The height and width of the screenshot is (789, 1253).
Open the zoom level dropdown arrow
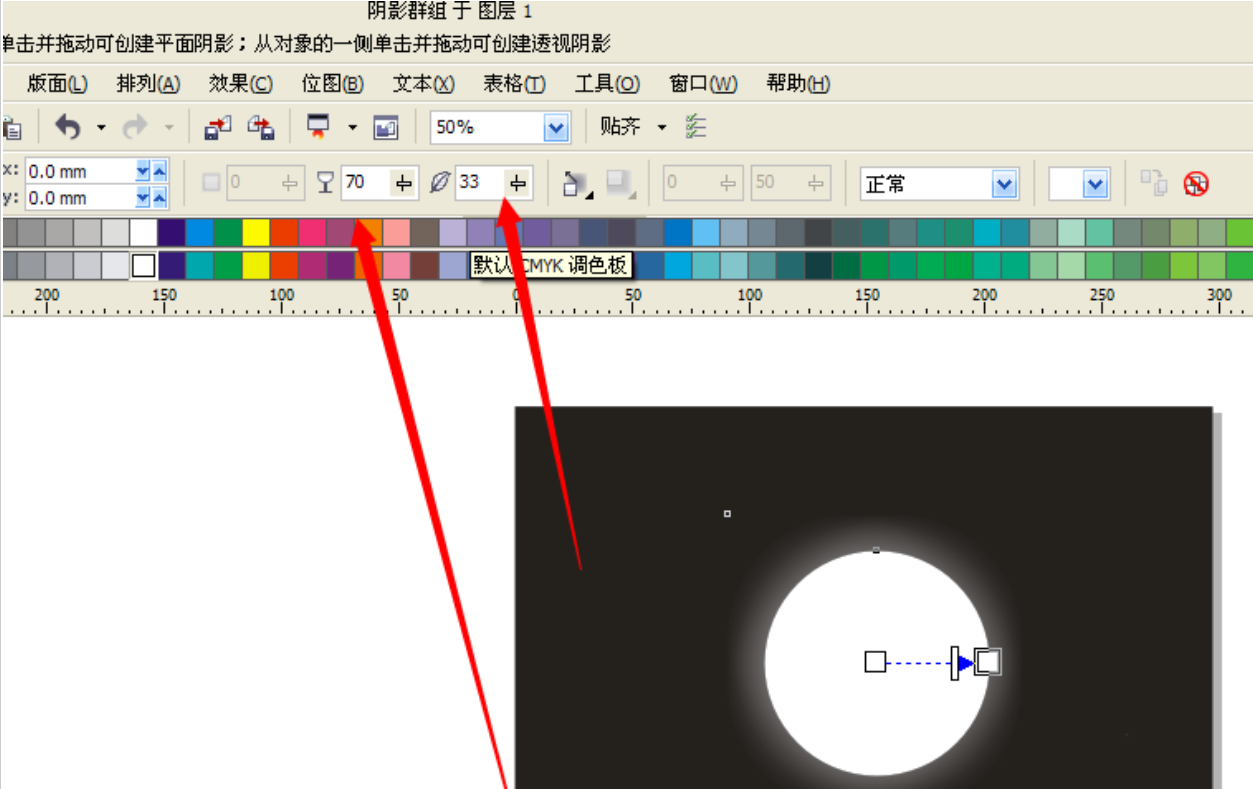point(556,128)
